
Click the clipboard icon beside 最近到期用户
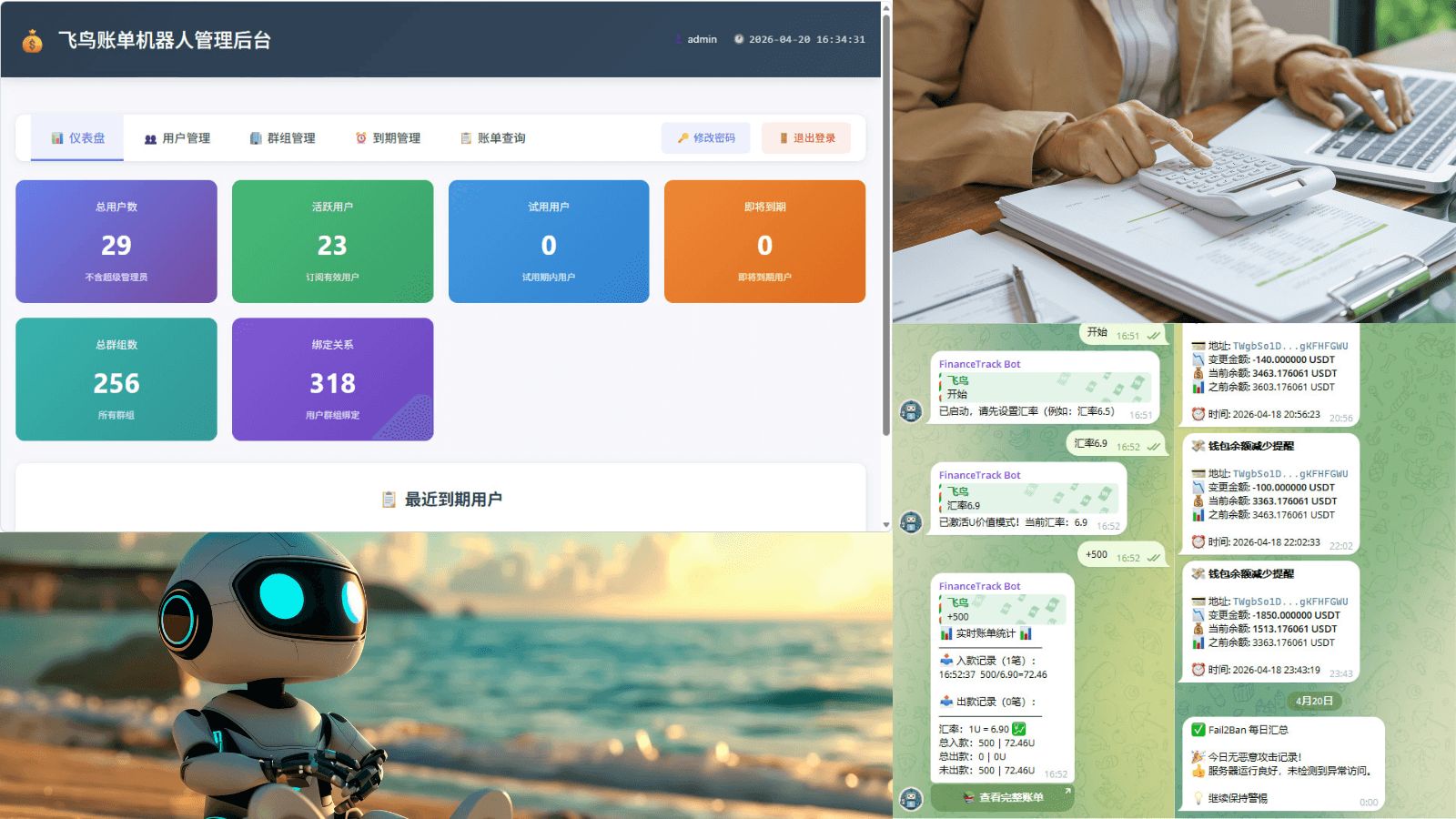389,500
